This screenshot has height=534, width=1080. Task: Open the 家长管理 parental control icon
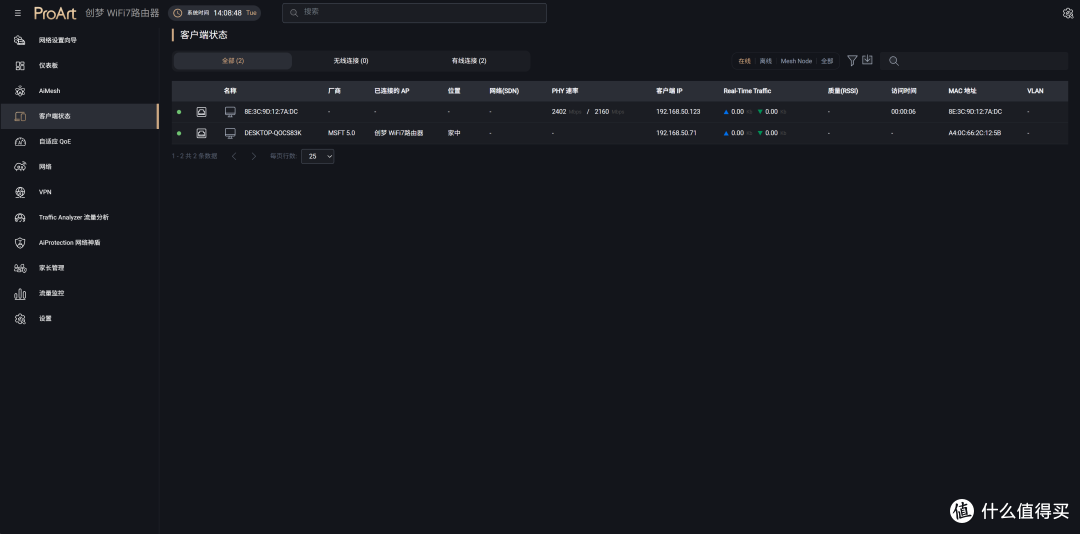point(20,268)
